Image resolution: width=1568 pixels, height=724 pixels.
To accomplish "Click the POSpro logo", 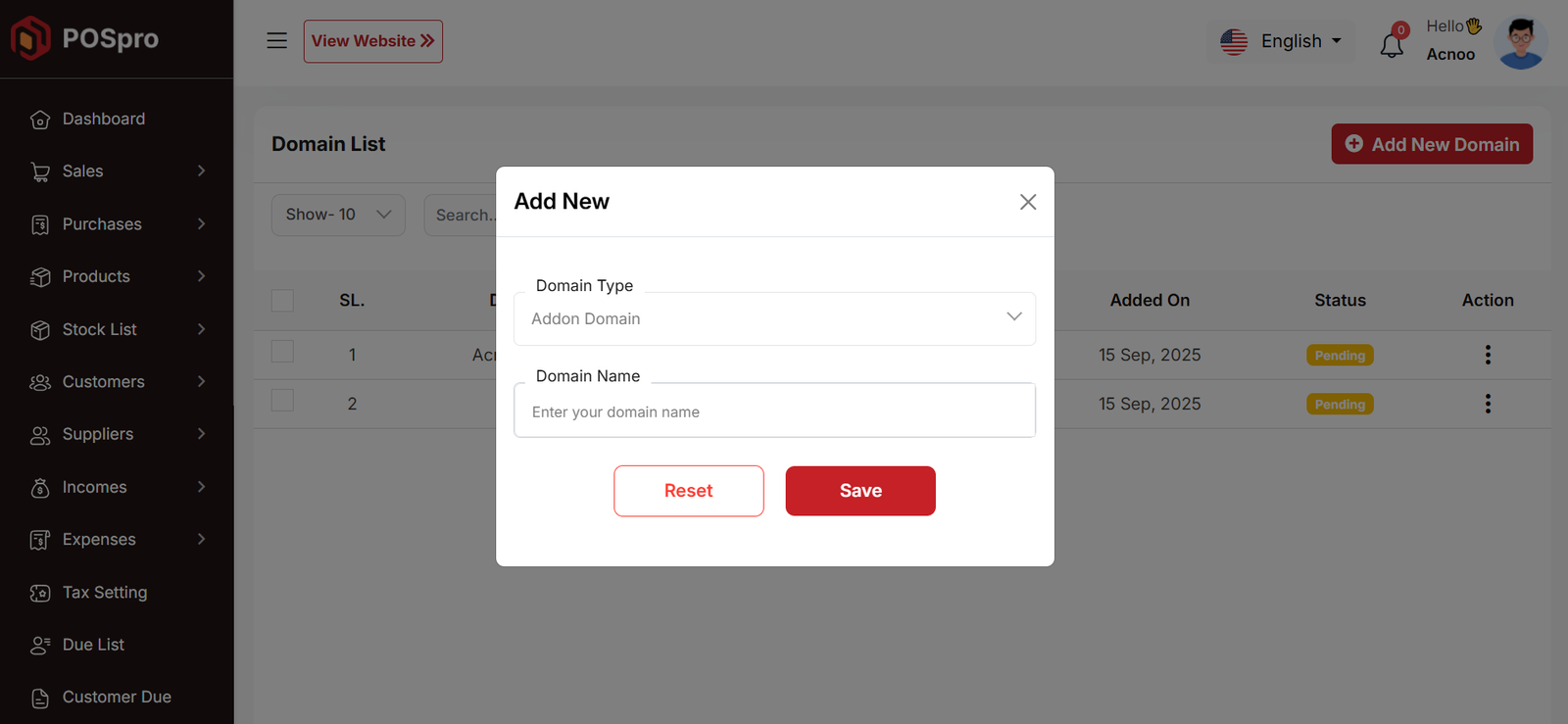I will [84, 38].
